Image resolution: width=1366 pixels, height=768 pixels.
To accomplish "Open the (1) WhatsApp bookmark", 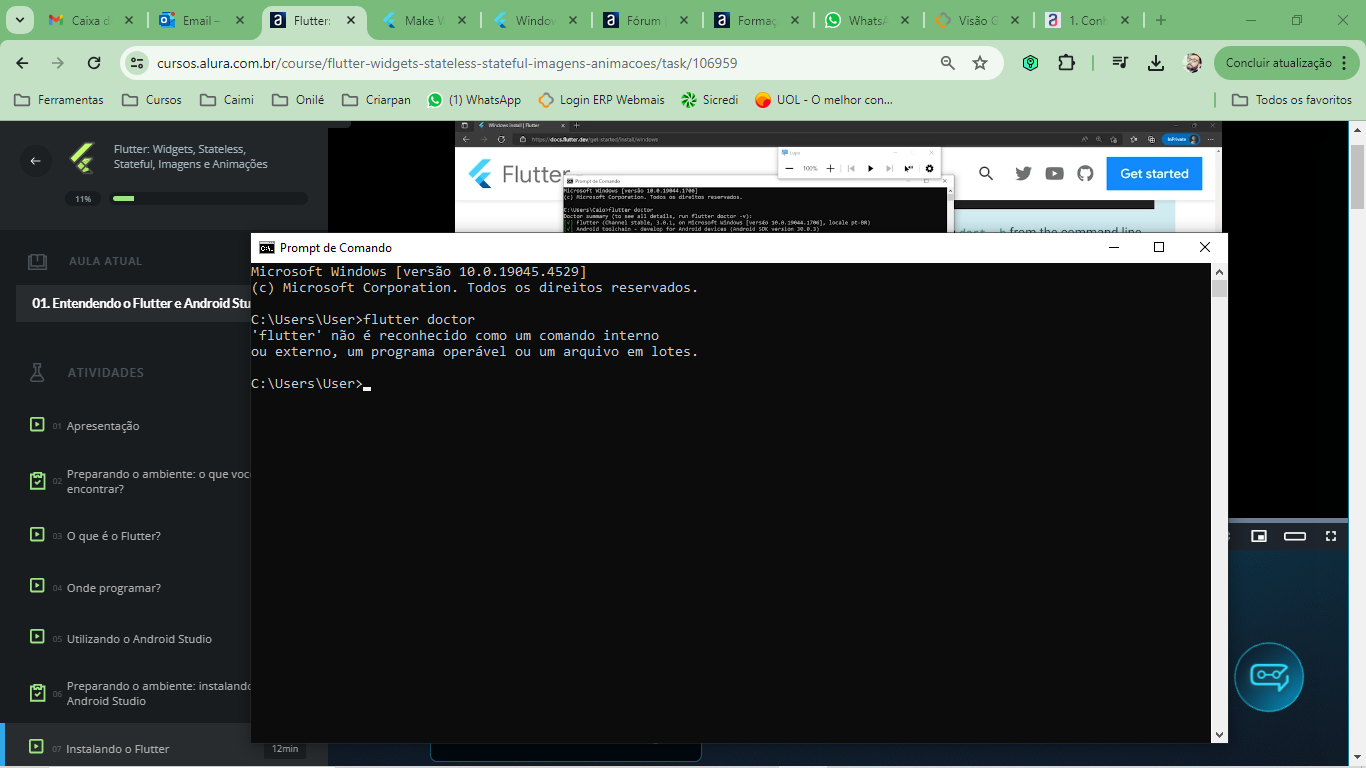I will (x=474, y=100).
